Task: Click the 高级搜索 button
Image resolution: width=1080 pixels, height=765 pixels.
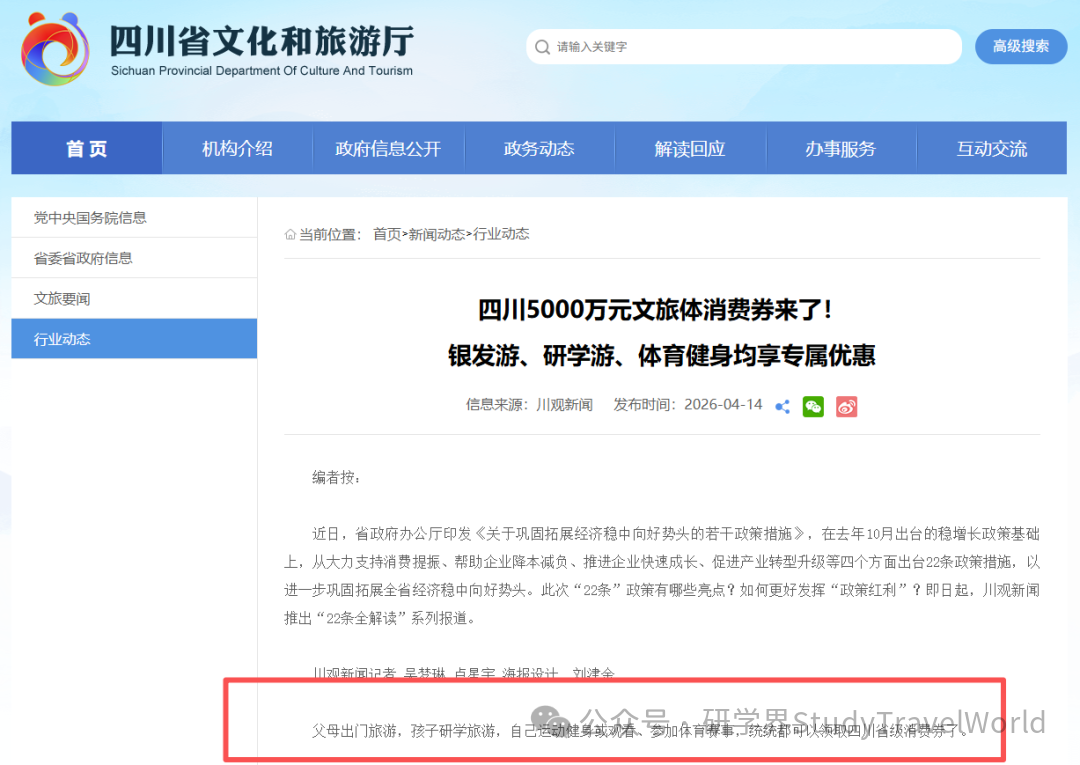Action: [1020, 46]
